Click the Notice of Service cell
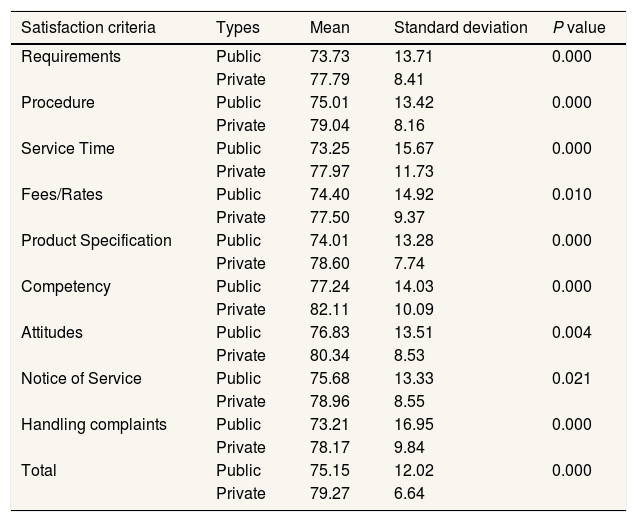 pyautogui.click(x=81, y=379)
